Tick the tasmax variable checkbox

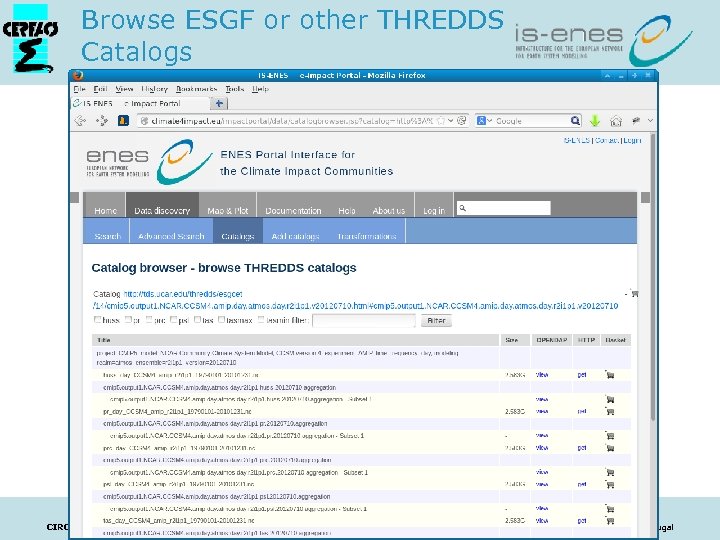tap(221, 320)
